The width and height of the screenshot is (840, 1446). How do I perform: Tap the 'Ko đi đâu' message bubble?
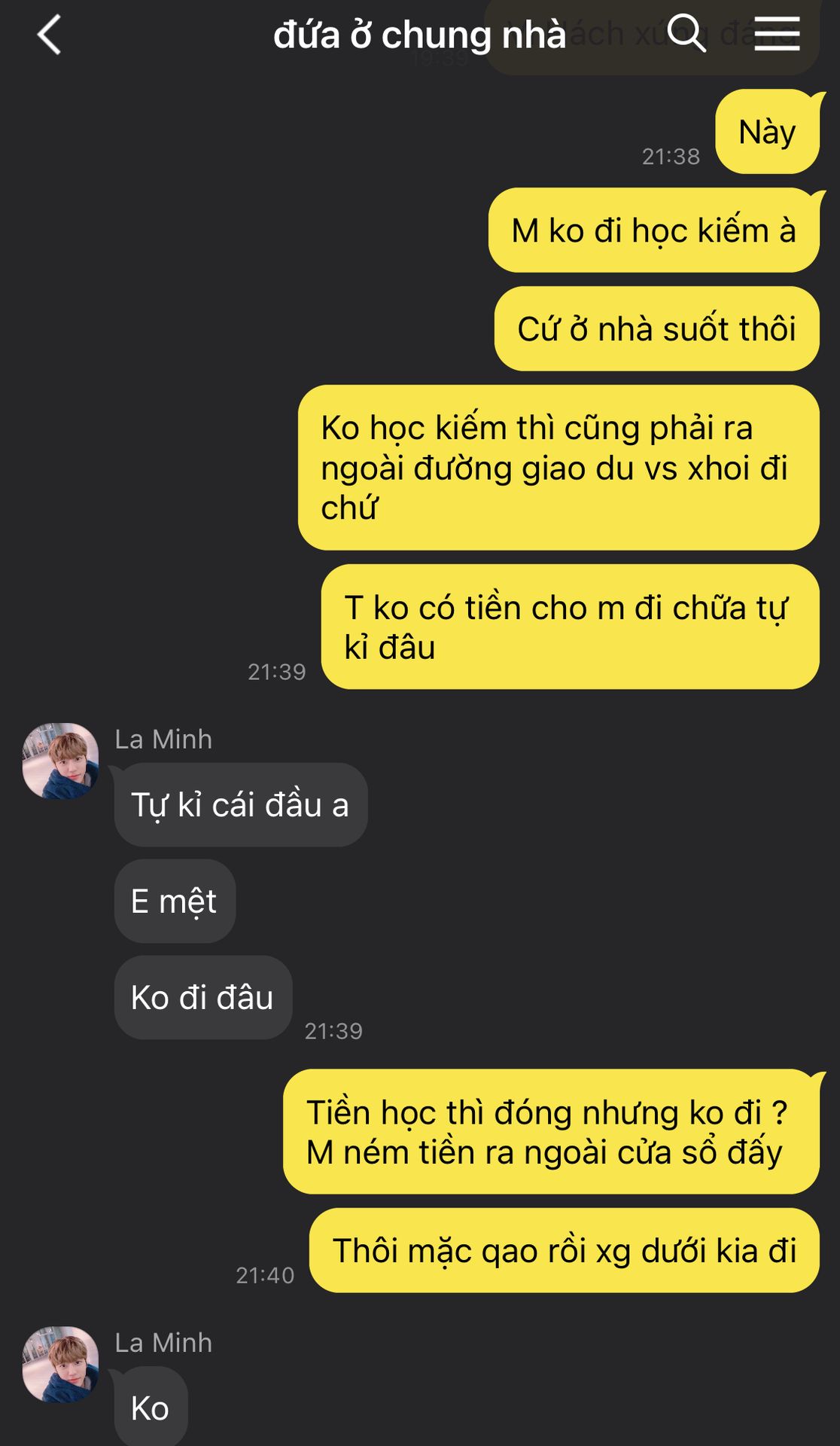tap(203, 998)
